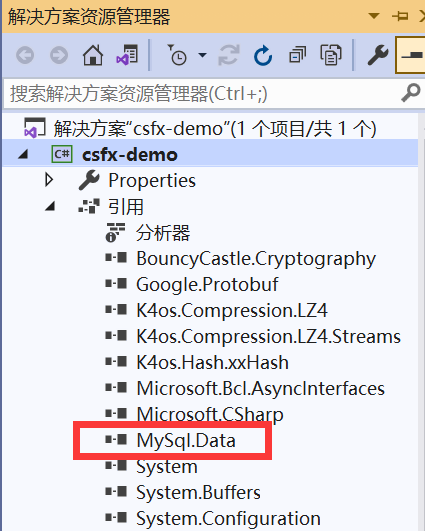The height and width of the screenshot is (531, 425).
Task: Open the window position dropdown in title bar
Action: 374,16
